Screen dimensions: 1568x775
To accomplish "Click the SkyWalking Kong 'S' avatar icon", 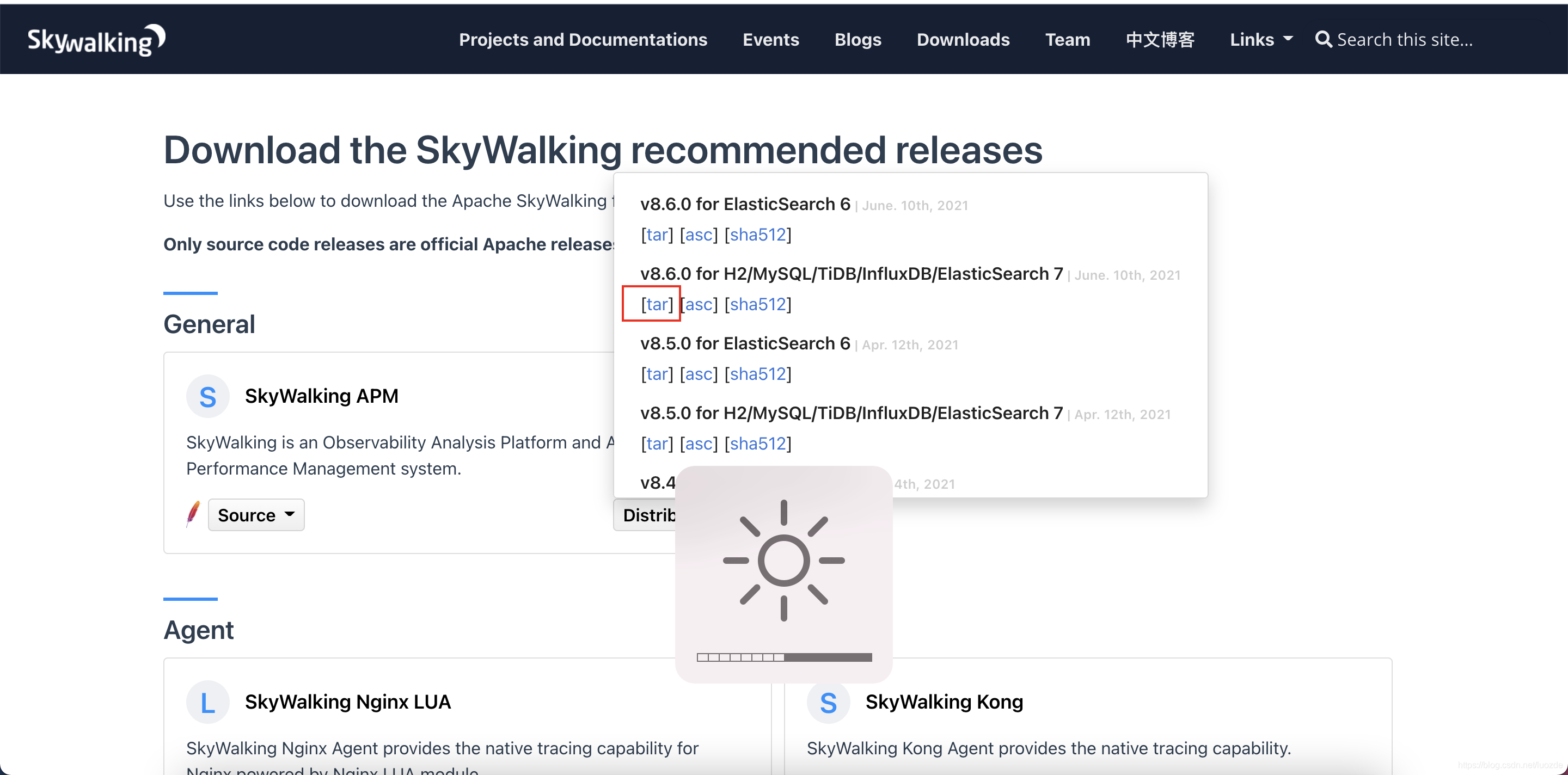I will coord(828,703).
